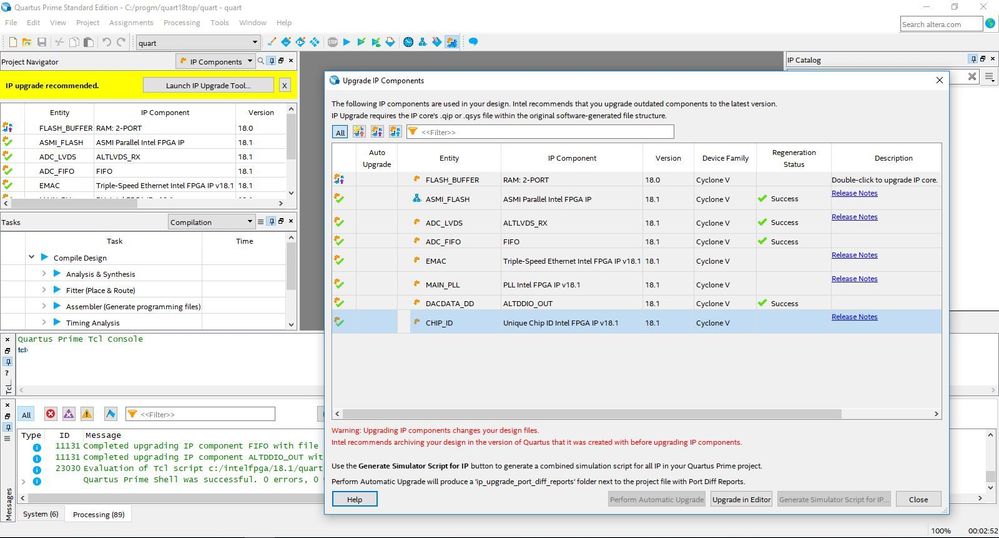Click the search icon in Project Navigator

[261, 61]
